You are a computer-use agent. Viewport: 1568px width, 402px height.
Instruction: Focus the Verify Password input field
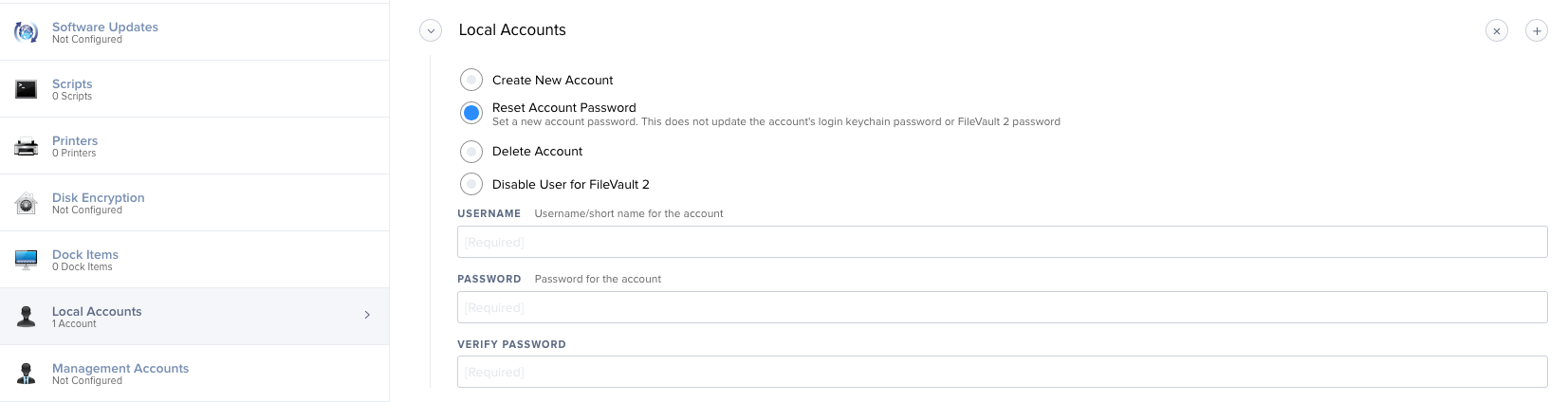pos(1002,372)
